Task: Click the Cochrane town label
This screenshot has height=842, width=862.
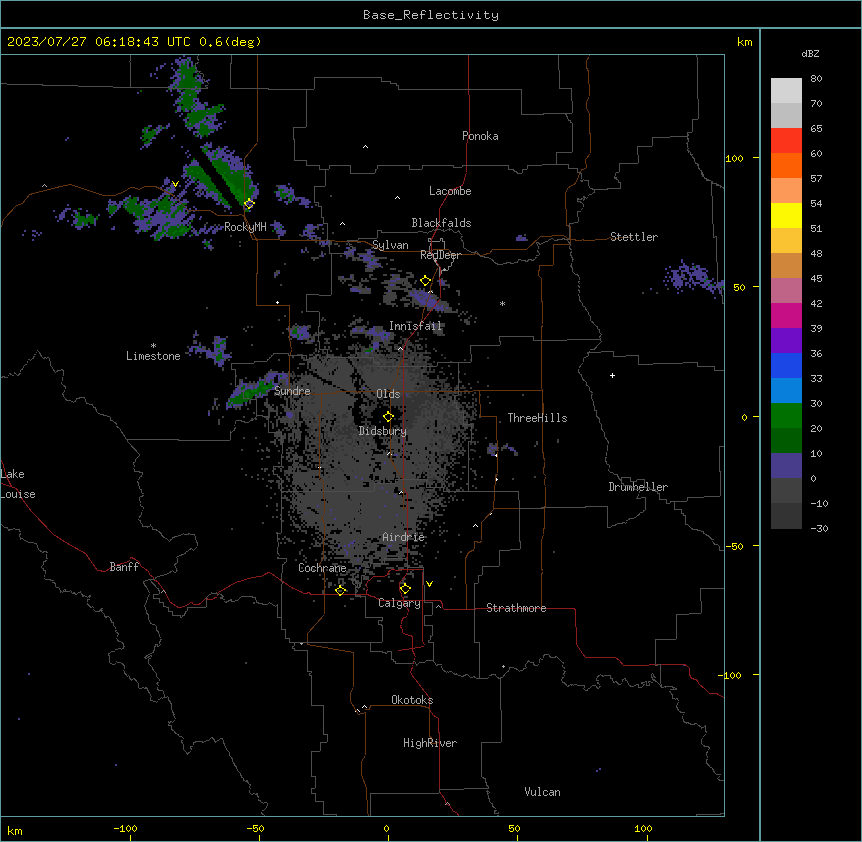Action: [322, 568]
